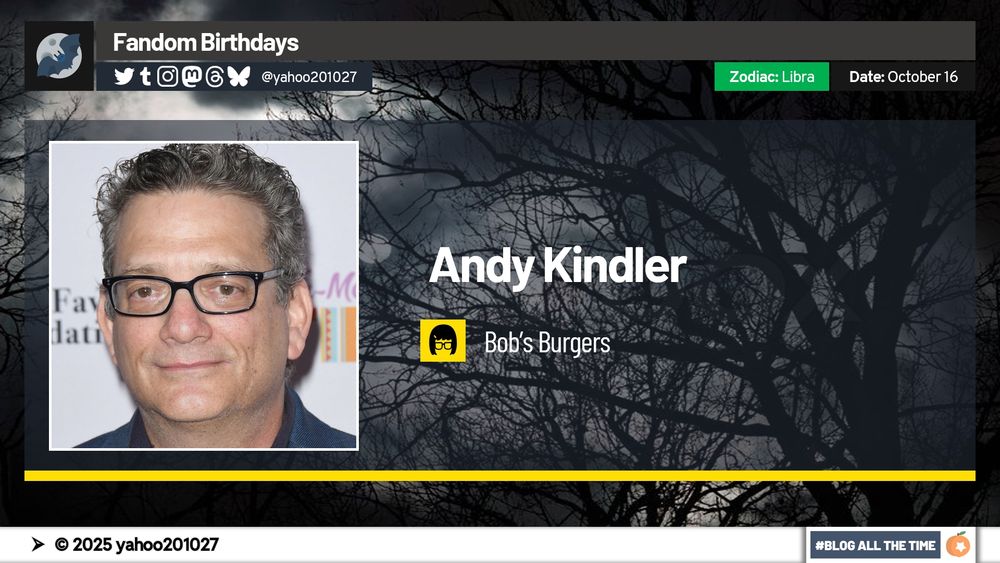Click the © 2025 yahoo201027 text
Viewport: 1000px width, 563px height.
(x=136, y=545)
